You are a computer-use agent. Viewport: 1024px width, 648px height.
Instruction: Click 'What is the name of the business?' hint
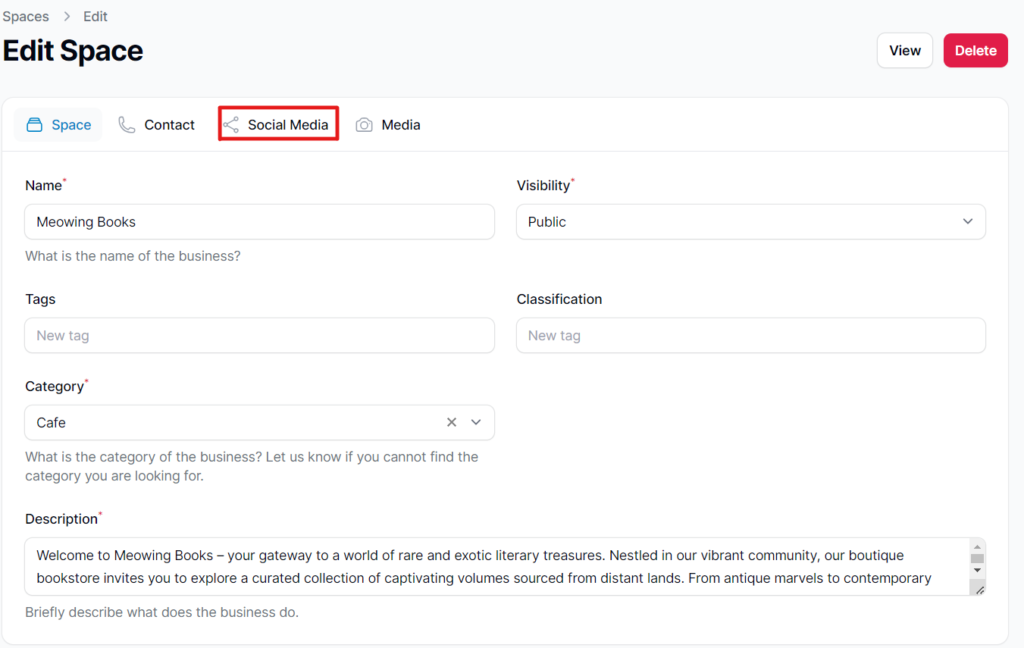click(133, 256)
